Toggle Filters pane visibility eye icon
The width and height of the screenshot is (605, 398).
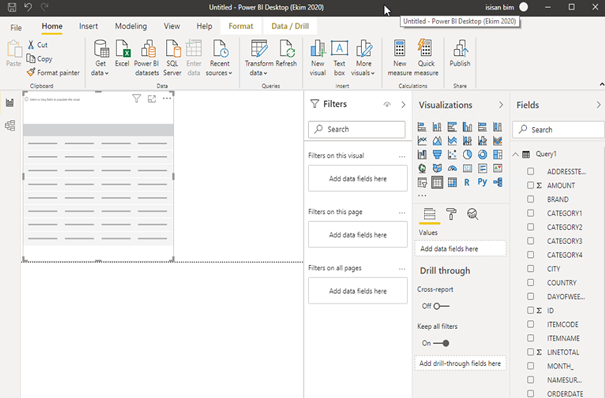[x=387, y=105]
